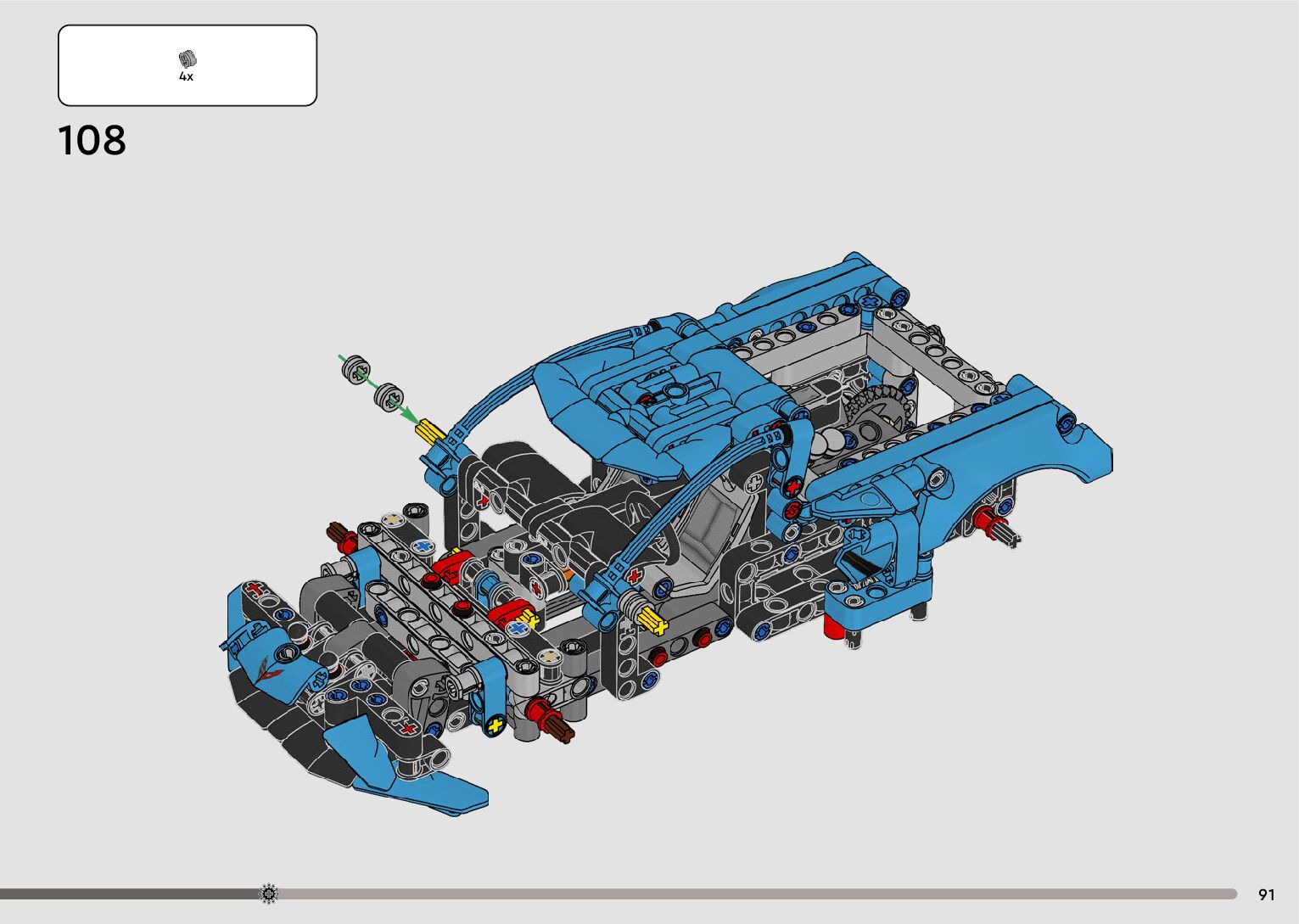Select the upper-left gray bushing on the green arrow

(x=356, y=370)
